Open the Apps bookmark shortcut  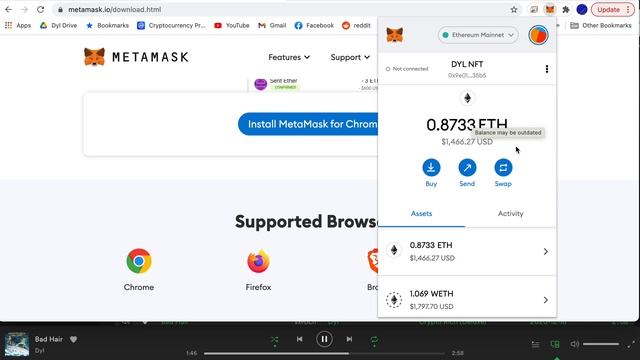18,25
